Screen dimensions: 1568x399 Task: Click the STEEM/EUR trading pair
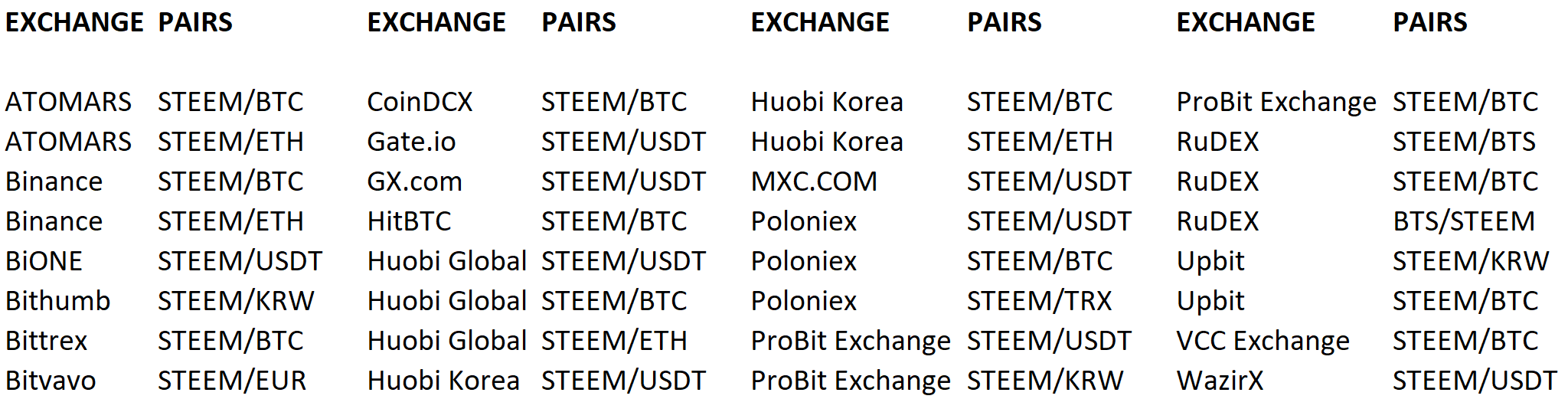232,381
